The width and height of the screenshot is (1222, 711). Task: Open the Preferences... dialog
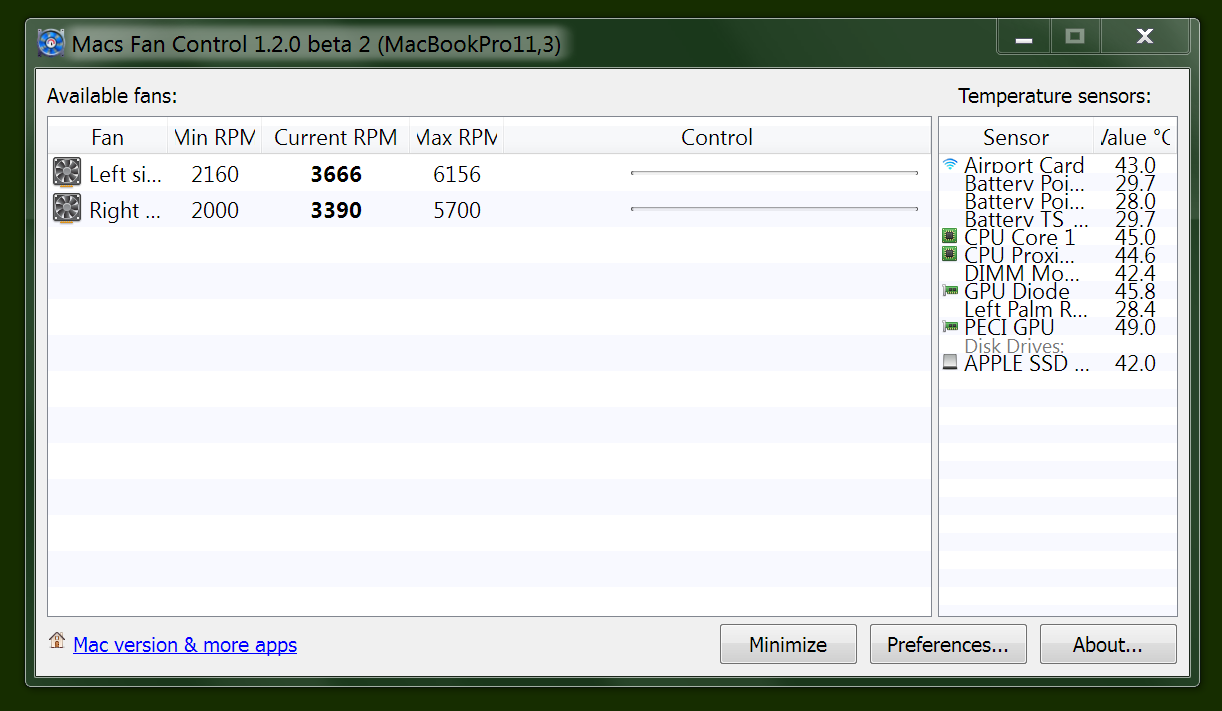click(948, 644)
